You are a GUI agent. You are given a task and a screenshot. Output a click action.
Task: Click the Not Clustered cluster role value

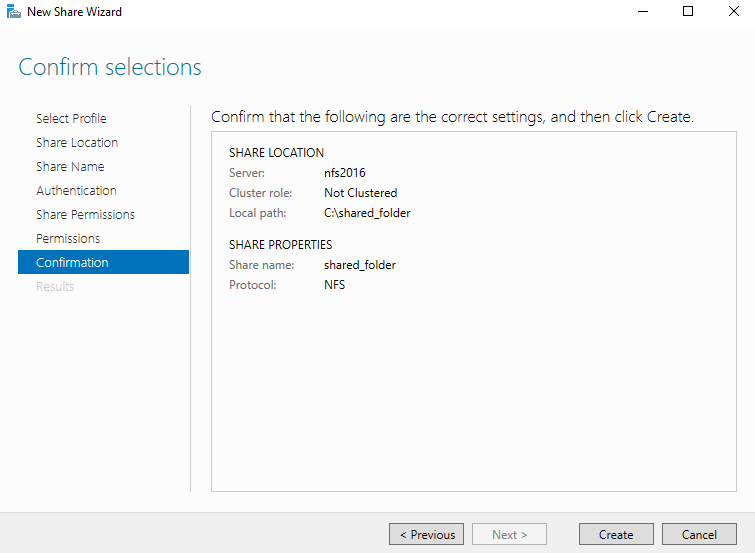pyautogui.click(x=360, y=193)
